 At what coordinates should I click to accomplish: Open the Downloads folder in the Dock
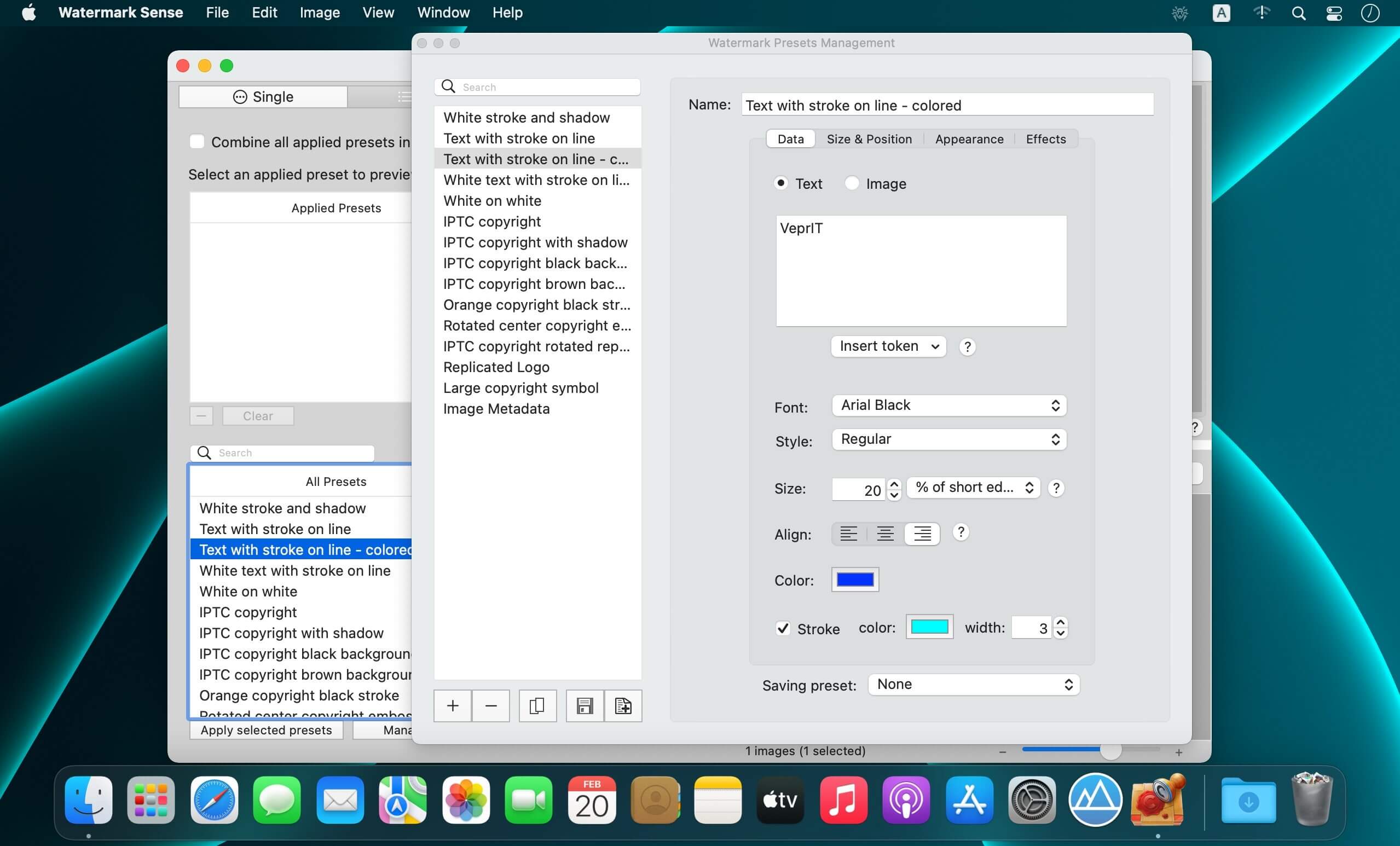pyautogui.click(x=1248, y=801)
